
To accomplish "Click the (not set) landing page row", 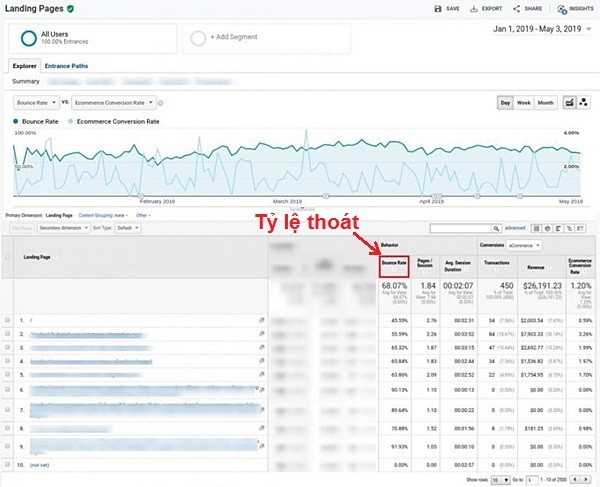I will 39,465.
